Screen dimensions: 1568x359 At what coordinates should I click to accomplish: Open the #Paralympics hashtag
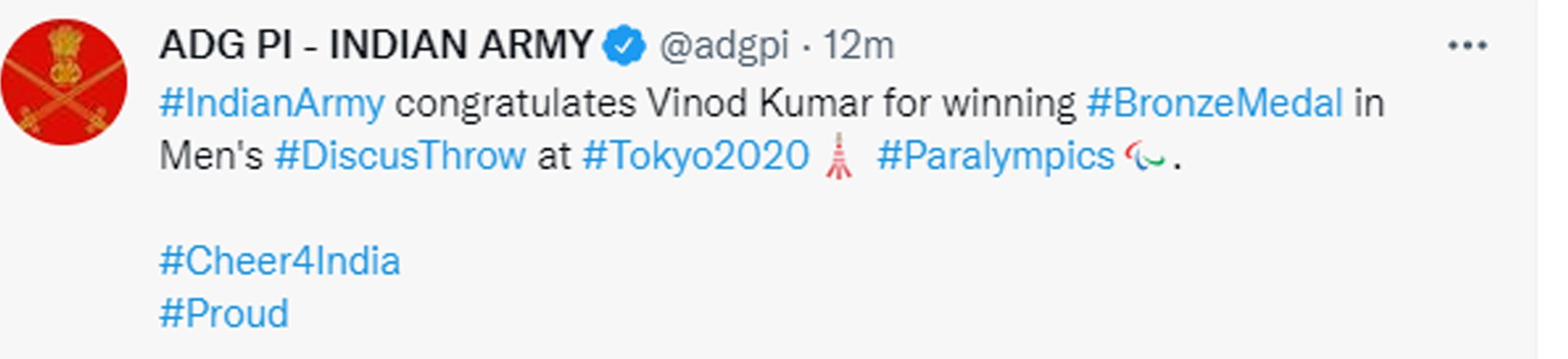995,156
